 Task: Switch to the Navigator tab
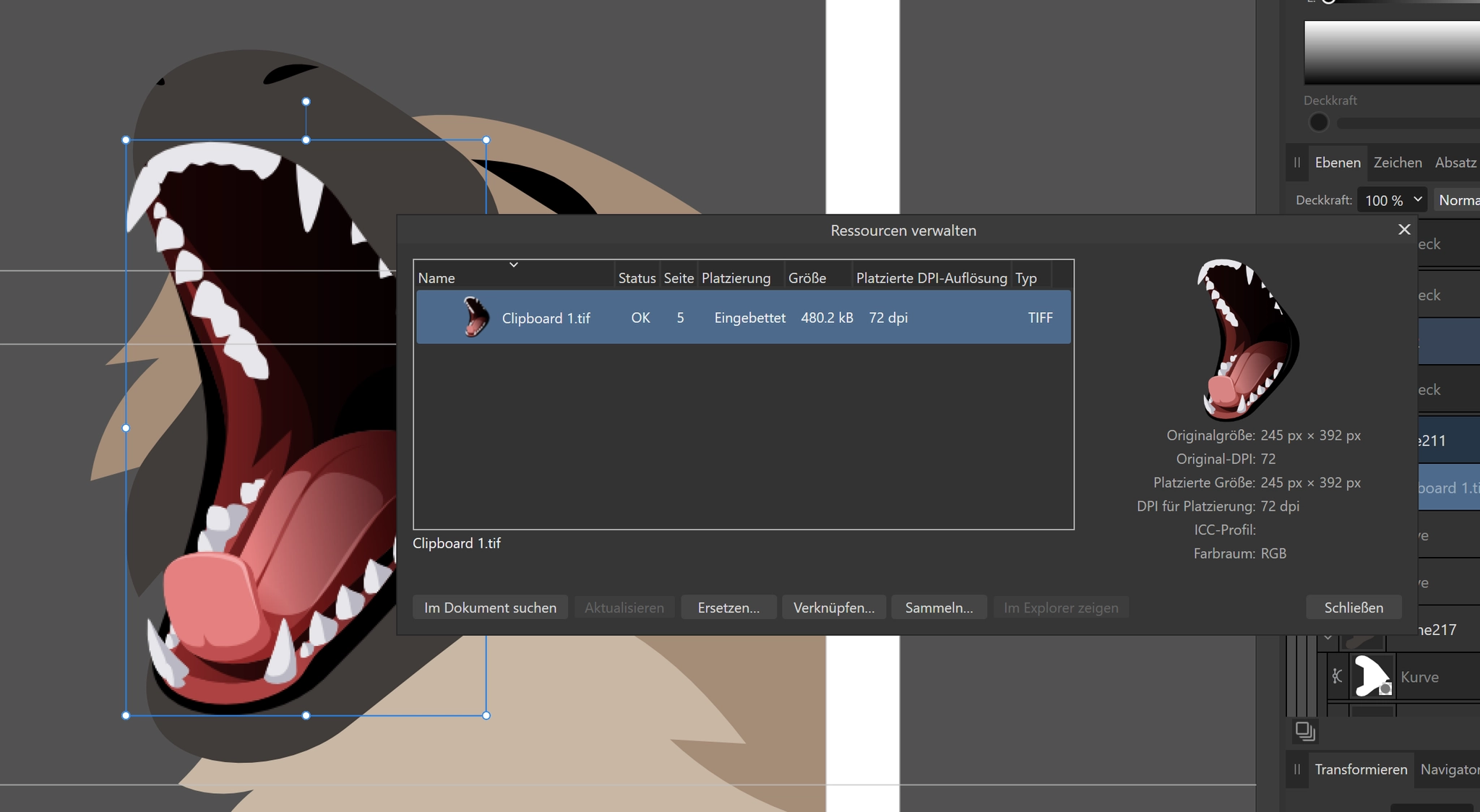[x=1449, y=769]
